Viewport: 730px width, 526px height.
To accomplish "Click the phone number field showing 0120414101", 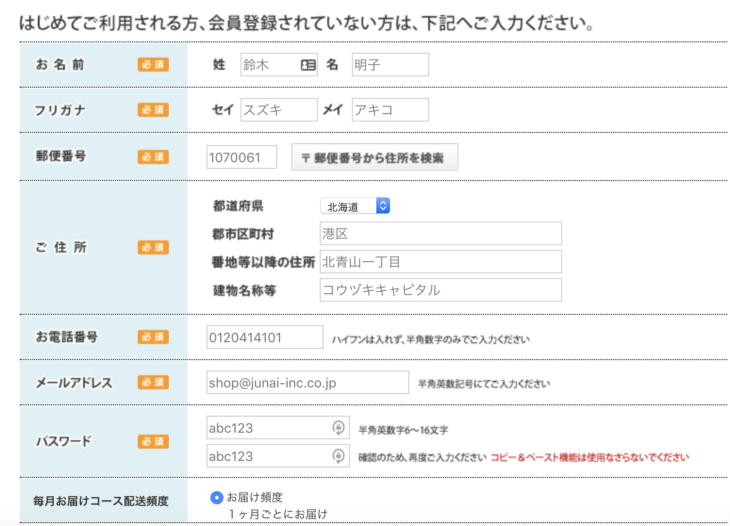I will tap(264, 337).
